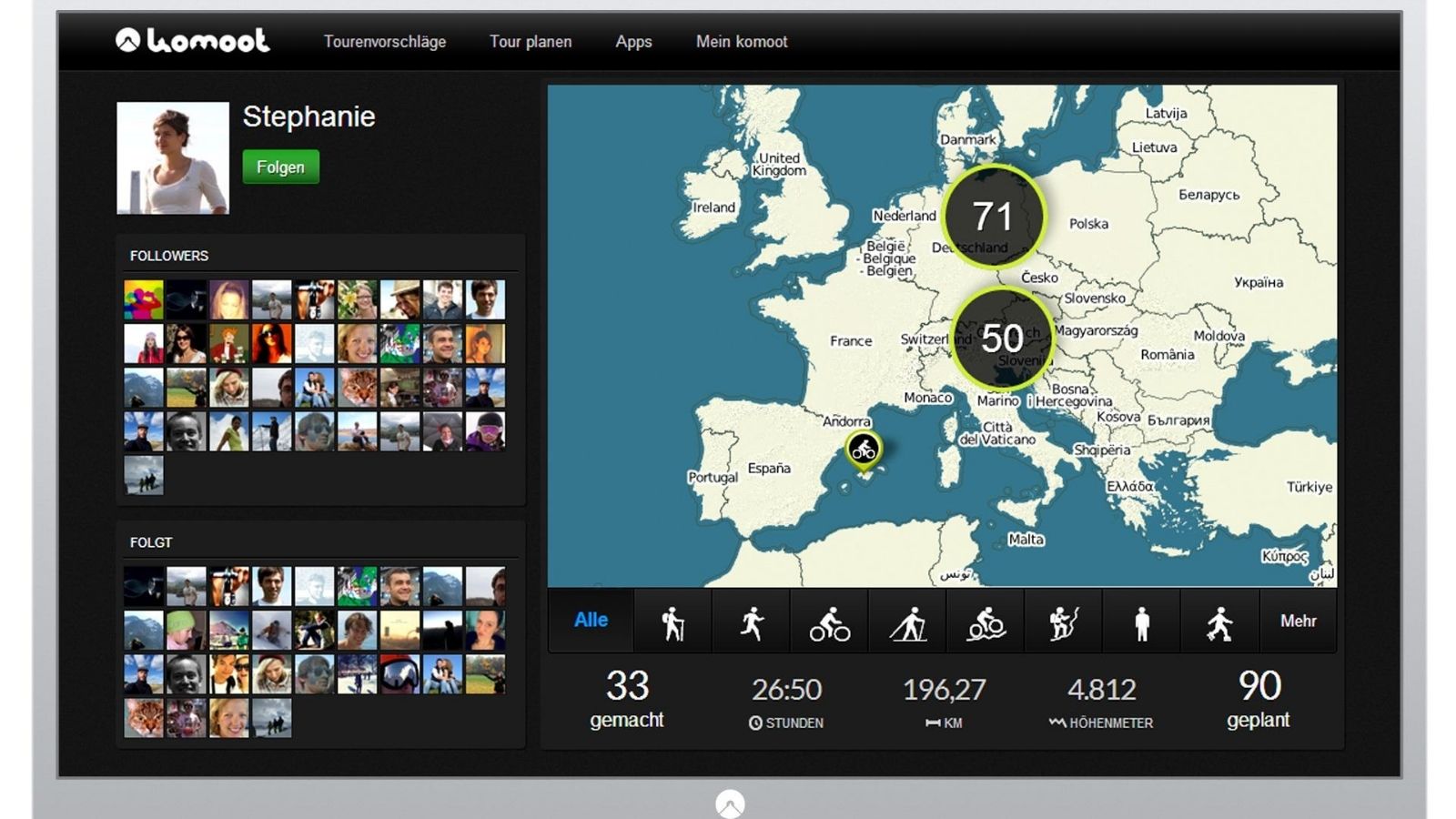1456x819 pixels.
Task: Follow Stephanie with the Folgen button
Action: click(x=280, y=167)
